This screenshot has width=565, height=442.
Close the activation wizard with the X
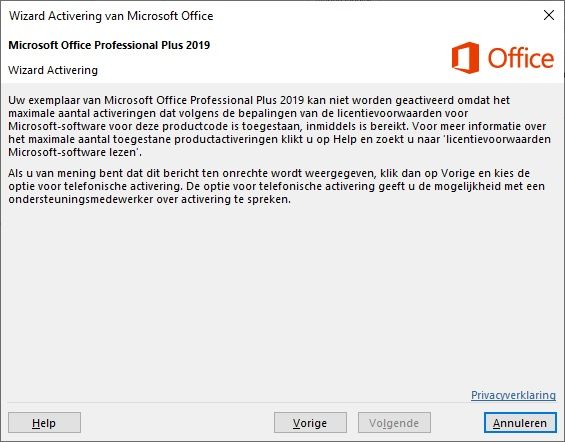549,15
